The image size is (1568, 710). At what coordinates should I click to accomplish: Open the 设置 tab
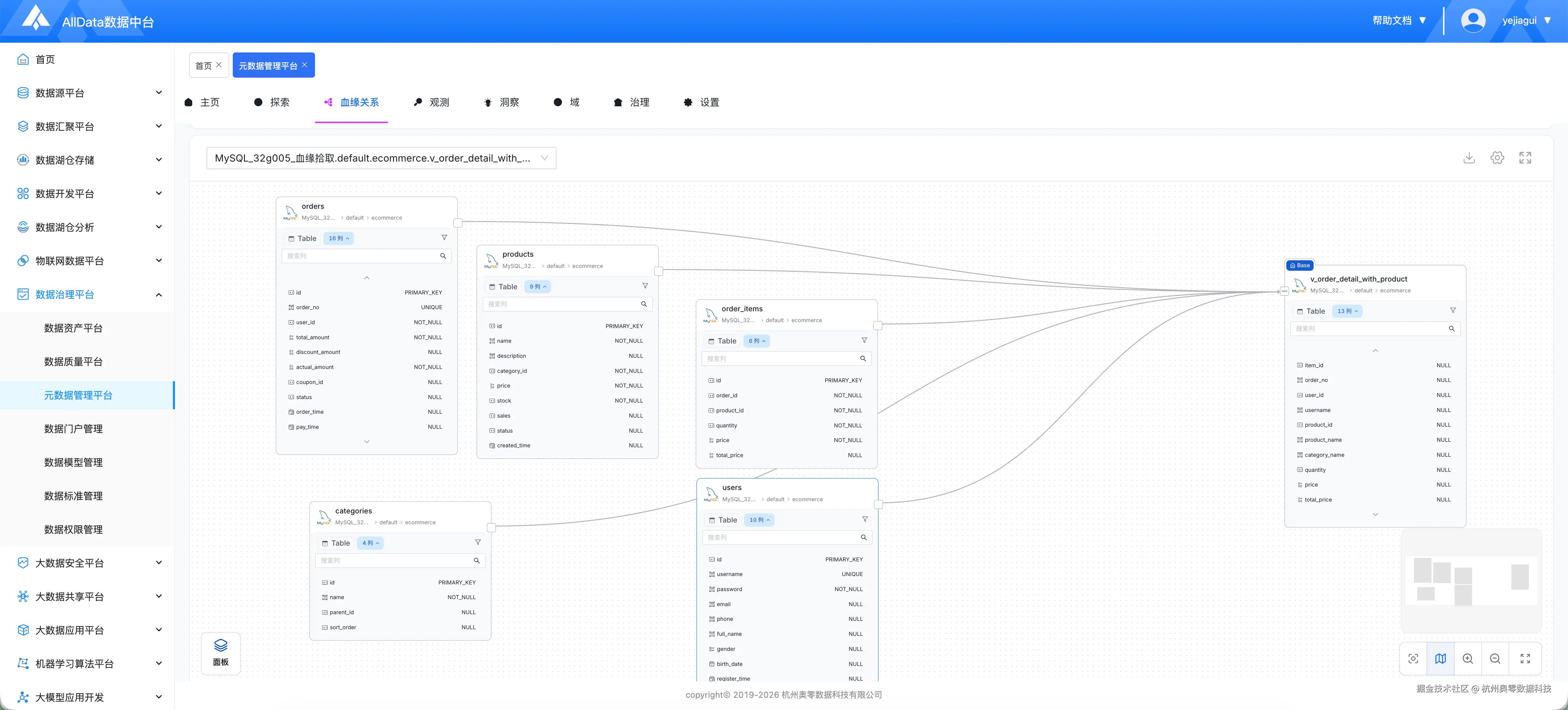[701, 102]
